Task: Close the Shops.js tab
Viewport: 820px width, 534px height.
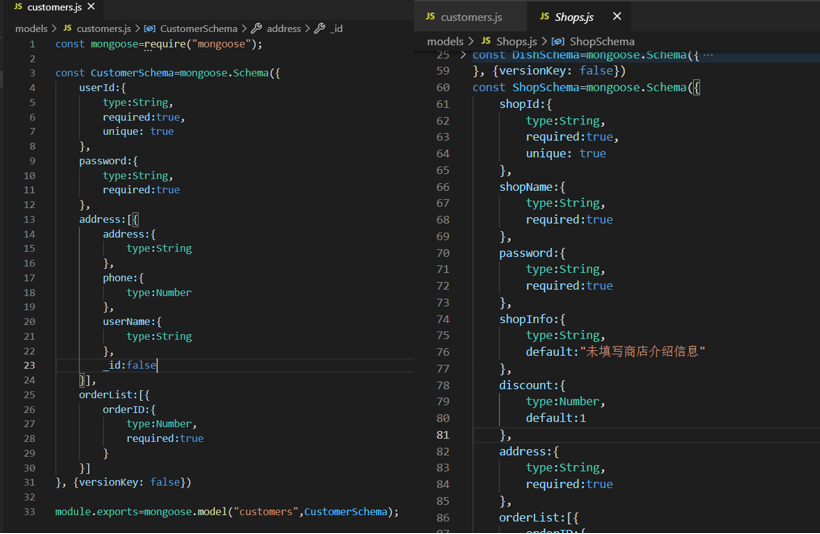Action: [x=617, y=16]
